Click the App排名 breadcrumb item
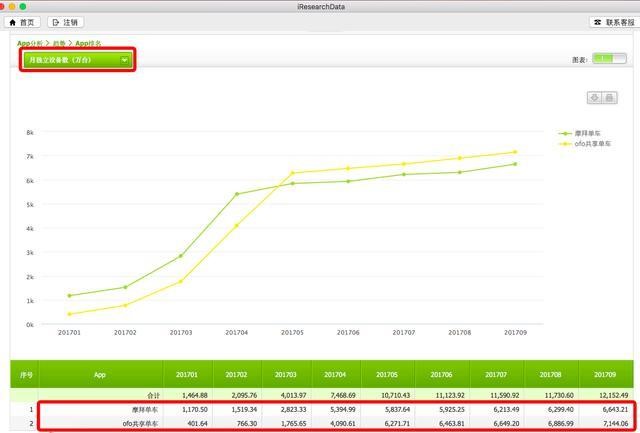This screenshot has height=433, width=640. coord(88,43)
